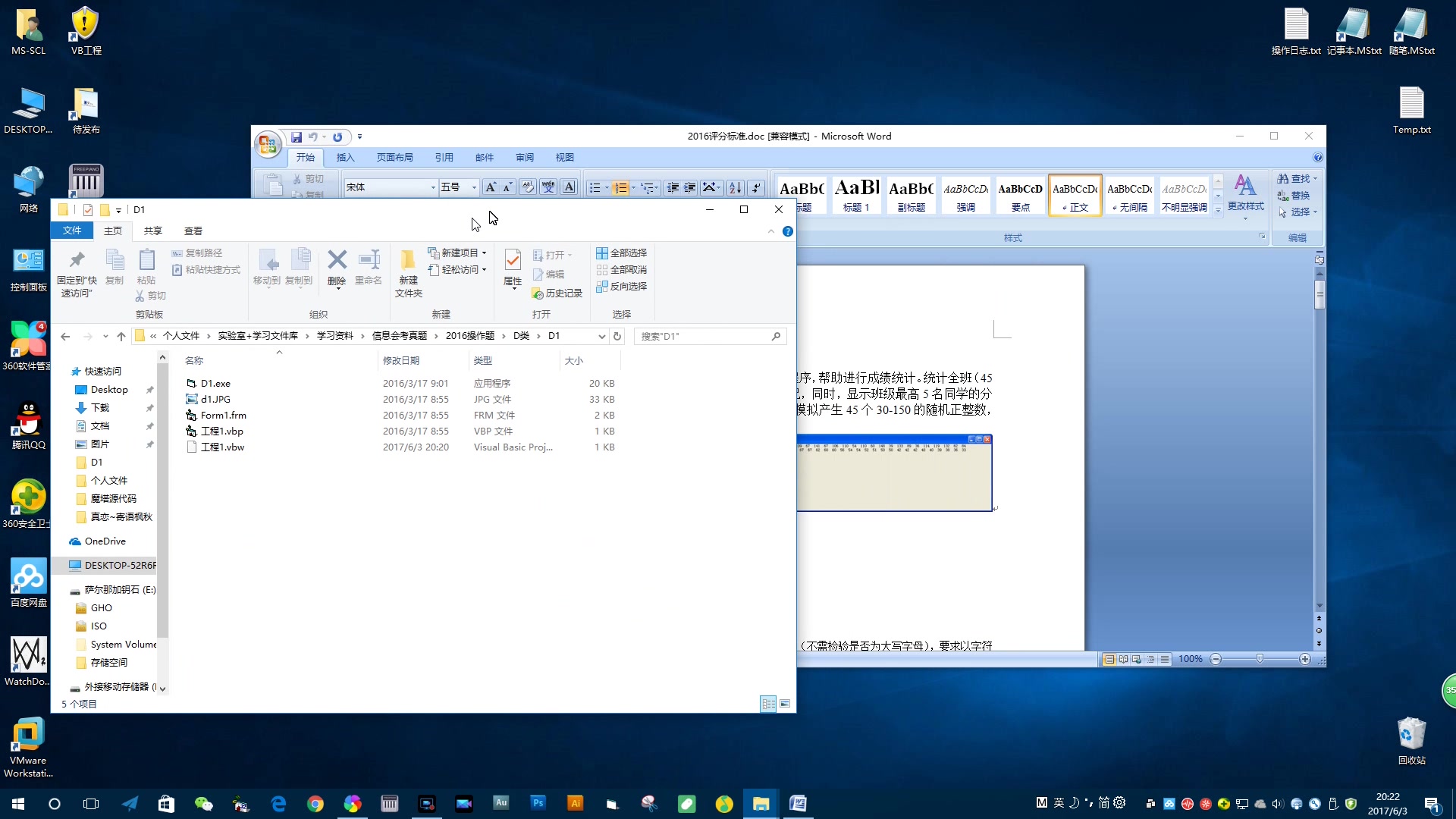Toggle Explorer details view button
The image size is (1456, 819).
coord(768,704)
